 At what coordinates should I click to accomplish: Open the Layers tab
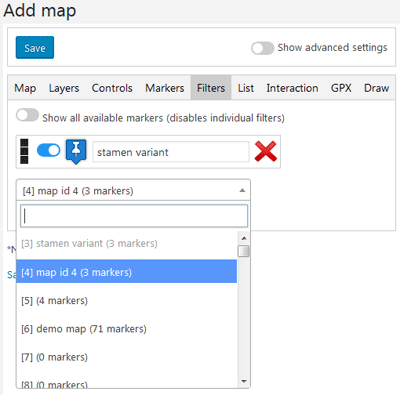pos(64,88)
